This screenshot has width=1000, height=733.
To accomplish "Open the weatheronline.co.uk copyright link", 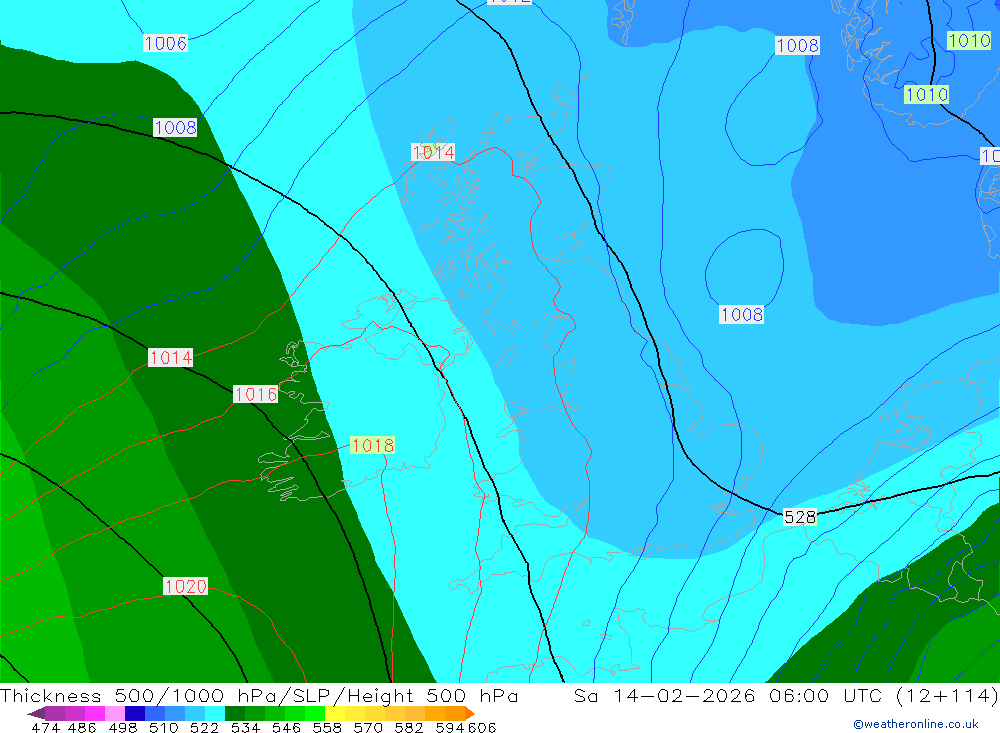I will 916,724.
